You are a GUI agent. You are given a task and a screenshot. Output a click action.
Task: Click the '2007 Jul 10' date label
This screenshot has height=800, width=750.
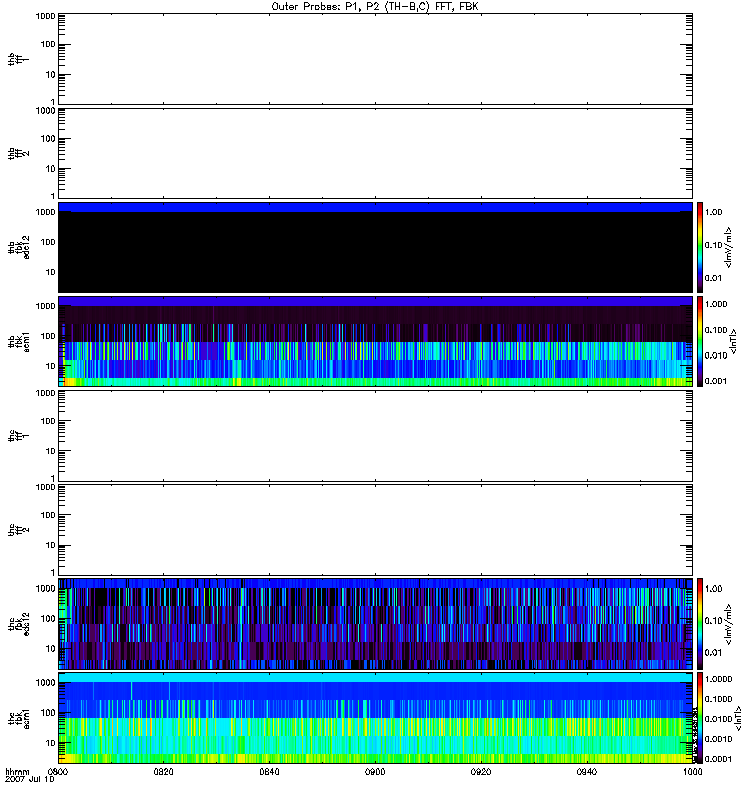click(x=28, y=780)
